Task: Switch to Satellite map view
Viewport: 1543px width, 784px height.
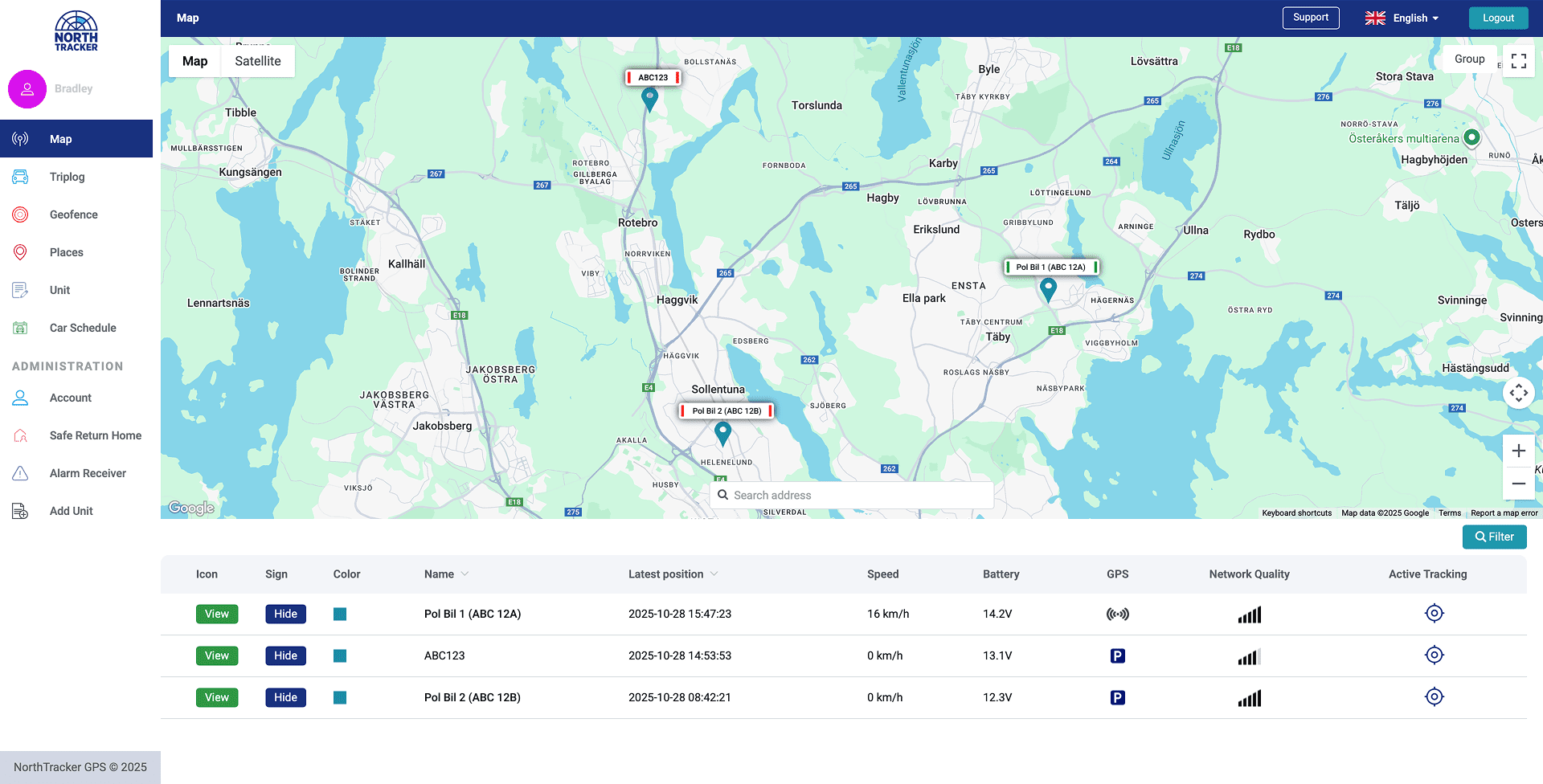Action: click(x=258, y=61)
